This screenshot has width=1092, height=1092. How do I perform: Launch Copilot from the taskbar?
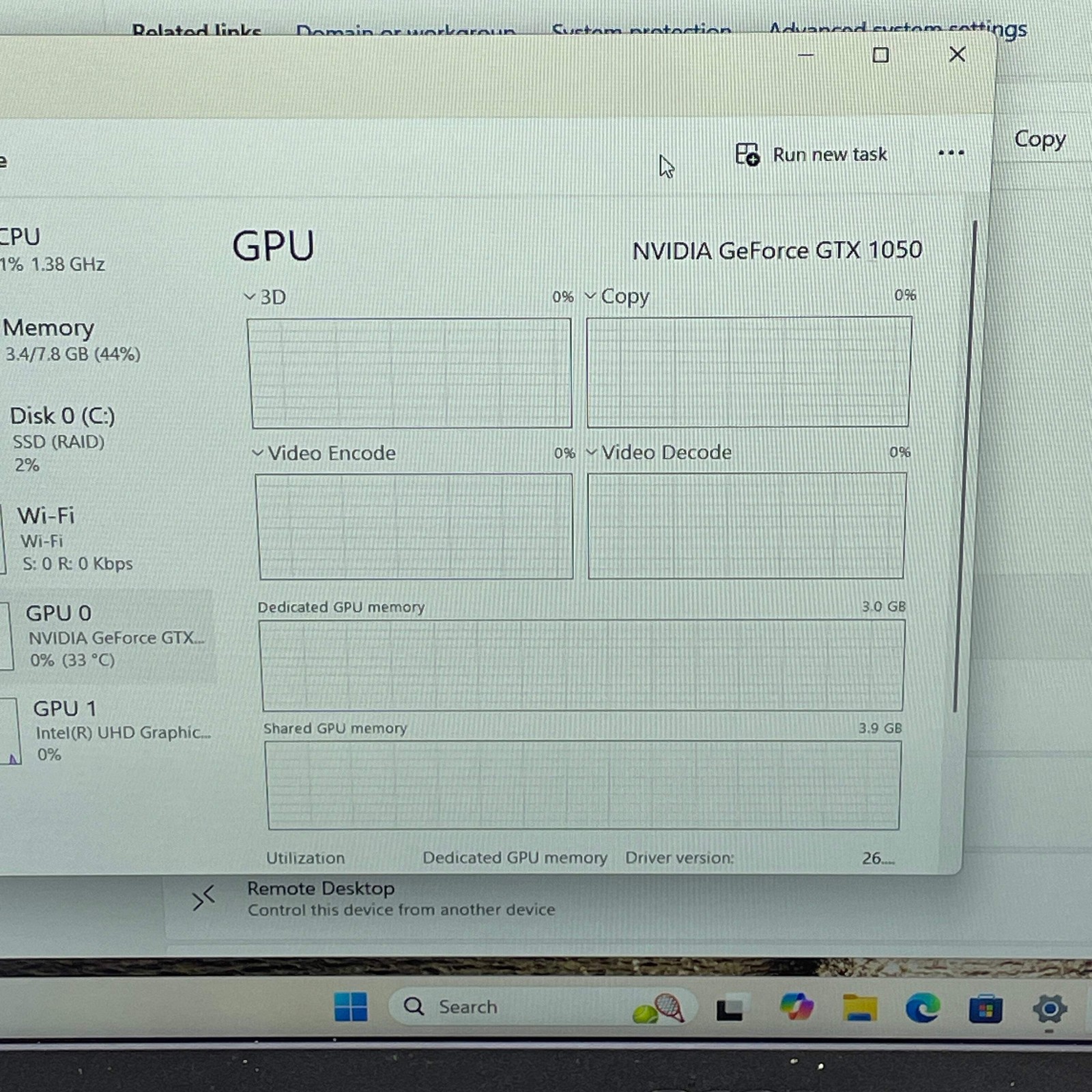point(796,1007)
